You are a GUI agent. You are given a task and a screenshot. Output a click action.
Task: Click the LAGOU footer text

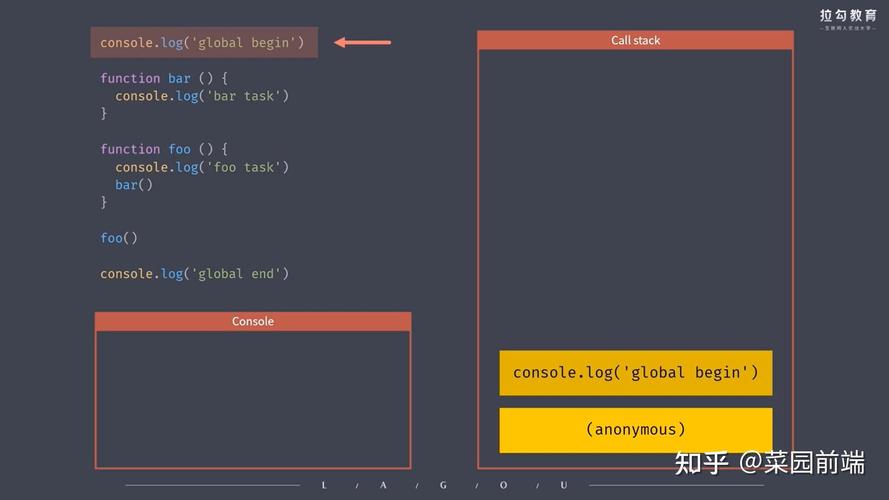pyautogui.click(x=444, y=485)
